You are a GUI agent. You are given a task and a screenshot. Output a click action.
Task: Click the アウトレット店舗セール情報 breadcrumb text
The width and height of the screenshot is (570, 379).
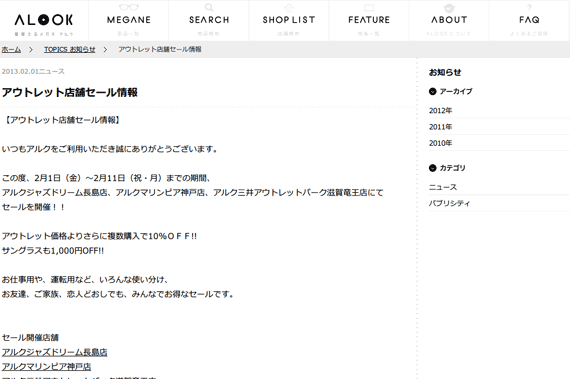[160, 49]
